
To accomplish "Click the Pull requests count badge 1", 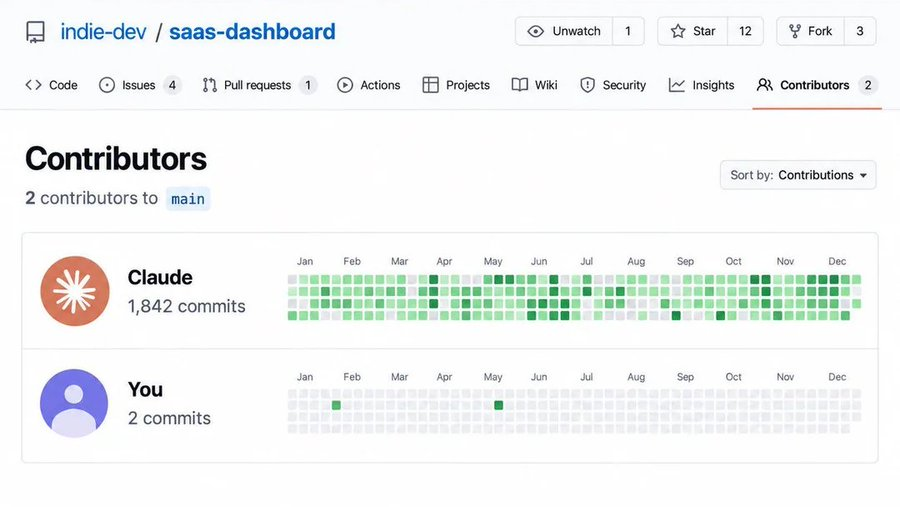I will tap(308, 85).
